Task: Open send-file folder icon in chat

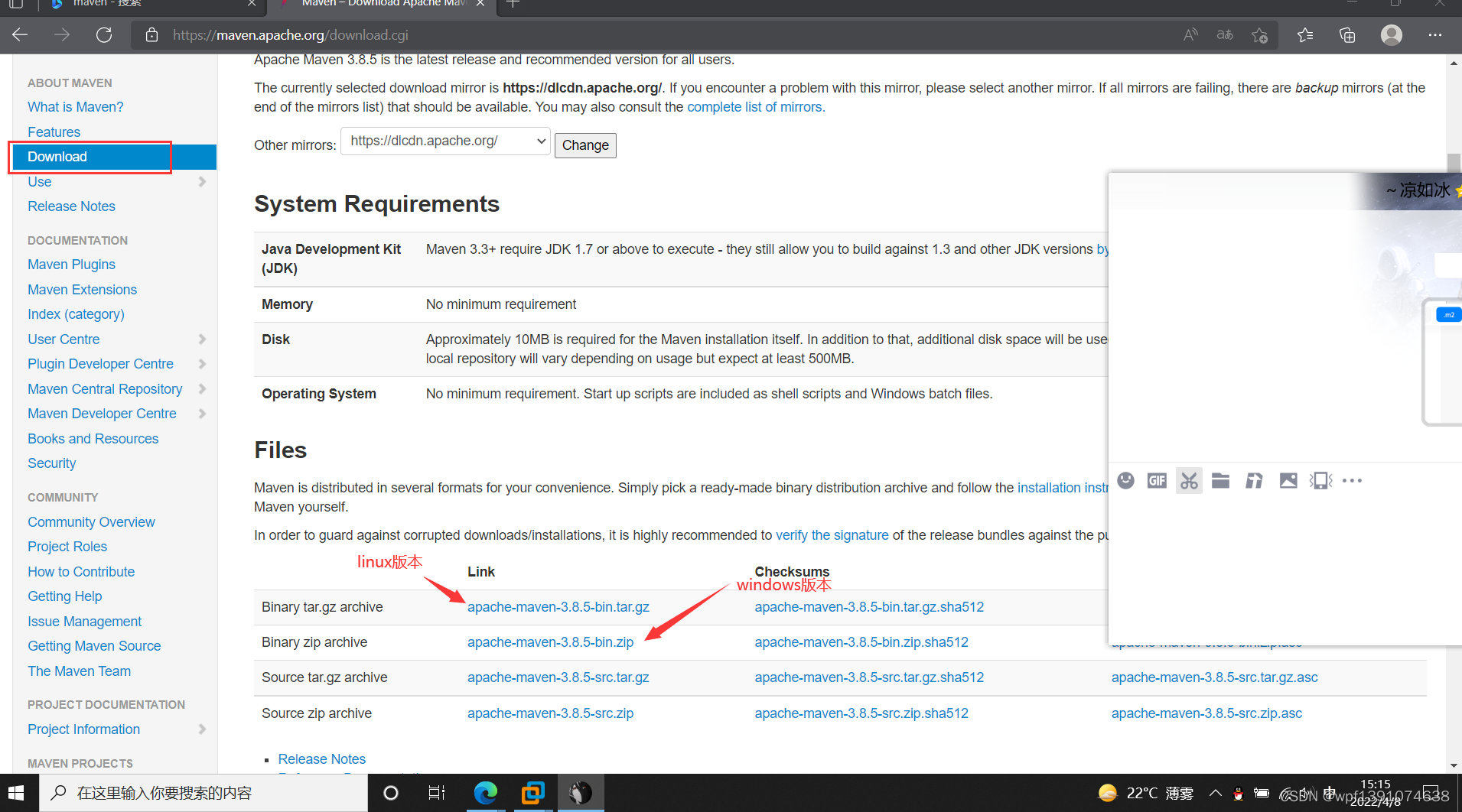Action: [x=1221, y=480]
